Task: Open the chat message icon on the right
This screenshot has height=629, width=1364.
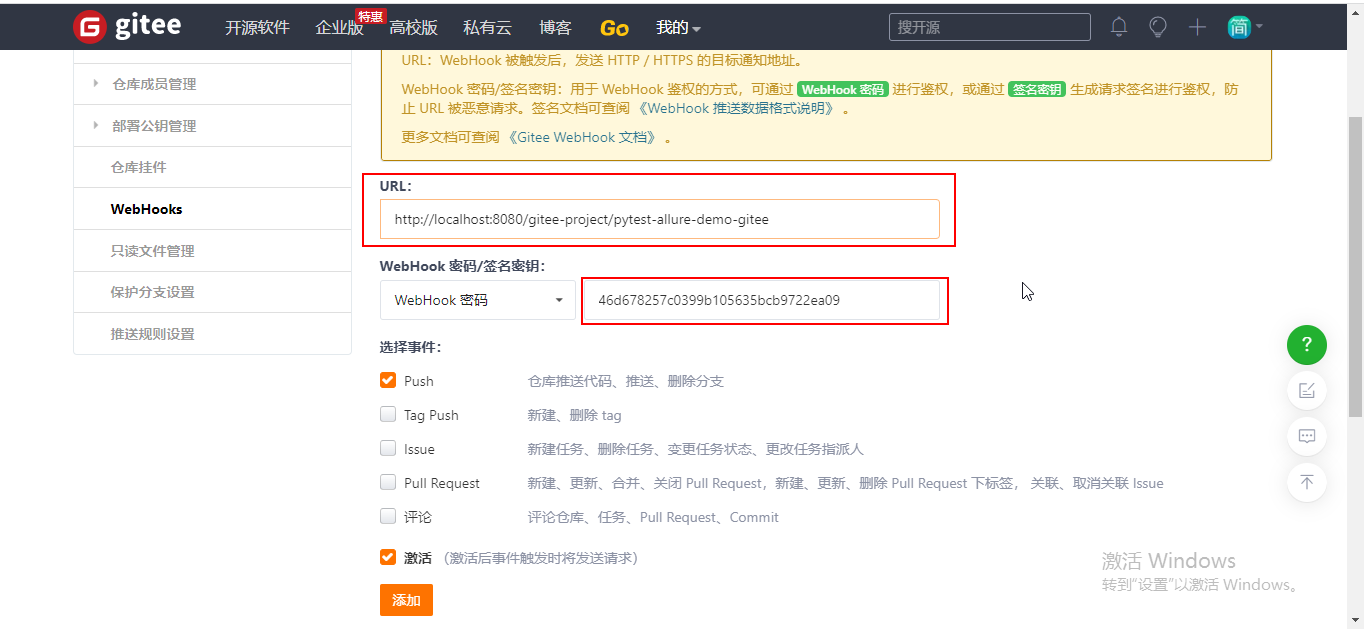Action: [1306, 436]
